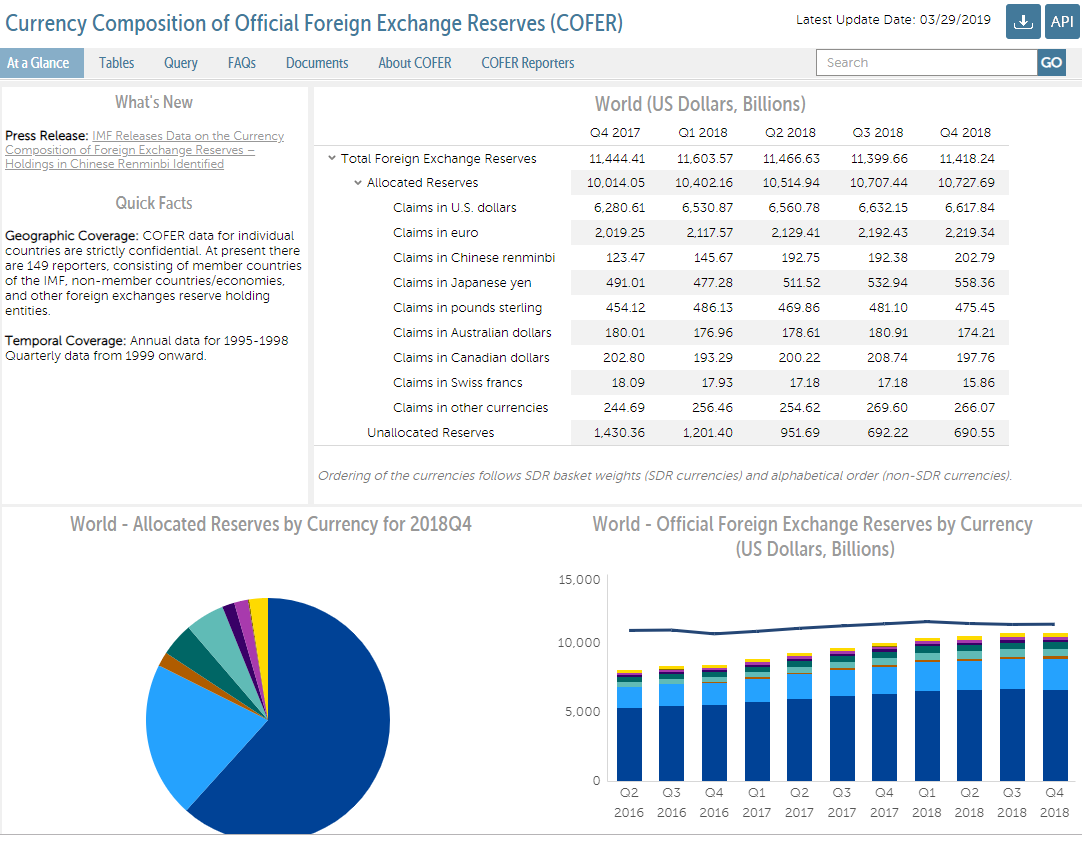
Task: Click the download data icon
Action: [1022, 22]
